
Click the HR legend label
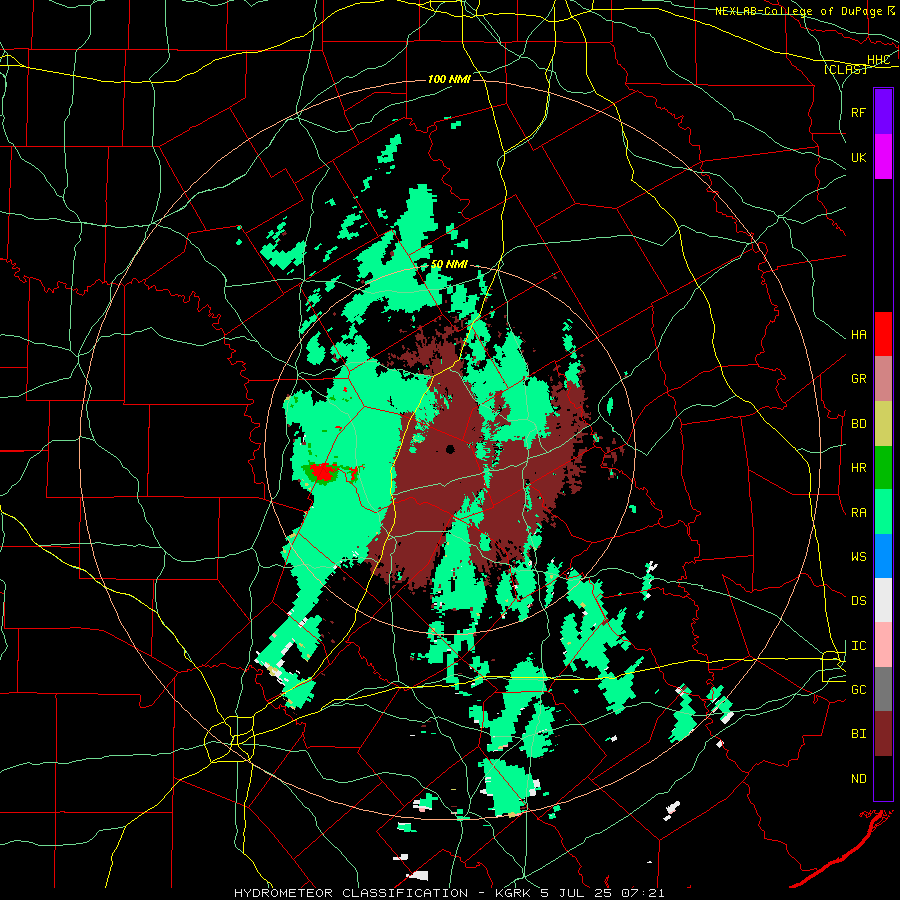tap(858, 468)
